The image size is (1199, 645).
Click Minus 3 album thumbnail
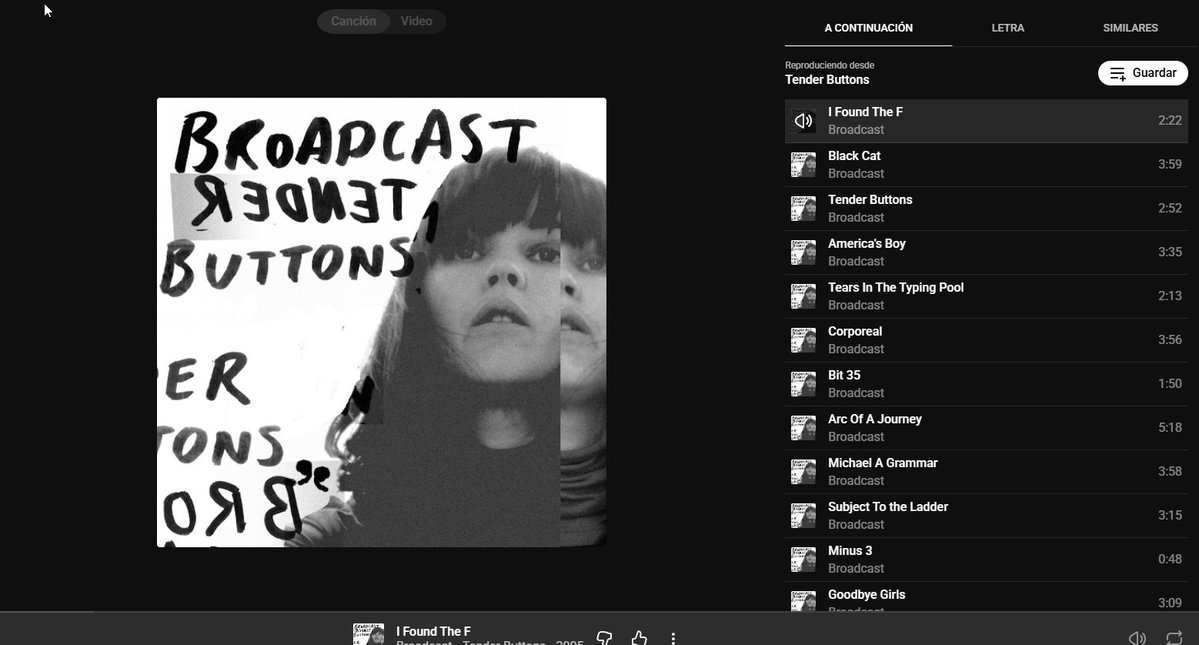click(x=803, y=559)
